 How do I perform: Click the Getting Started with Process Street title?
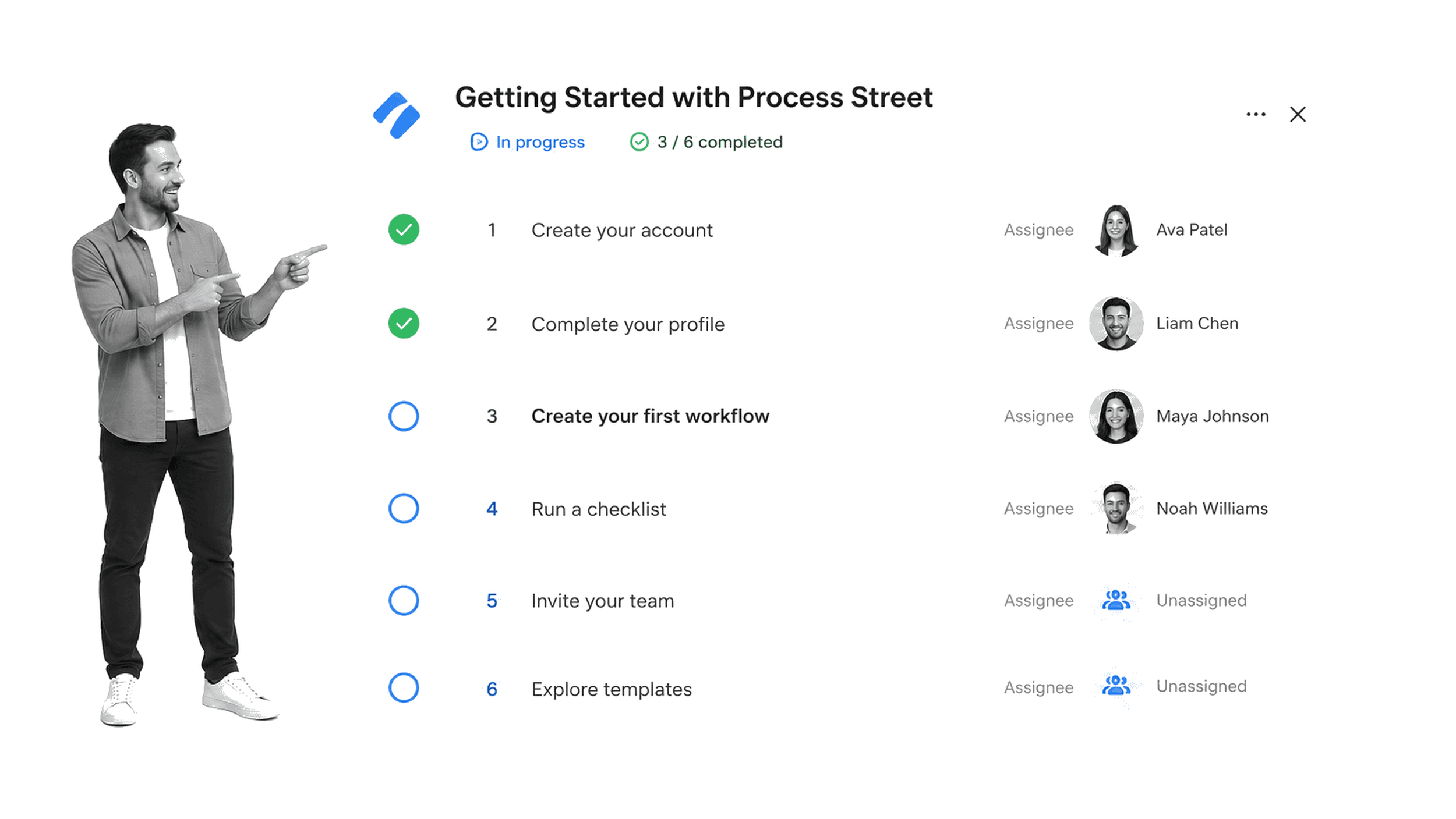[x=694, y=98]
